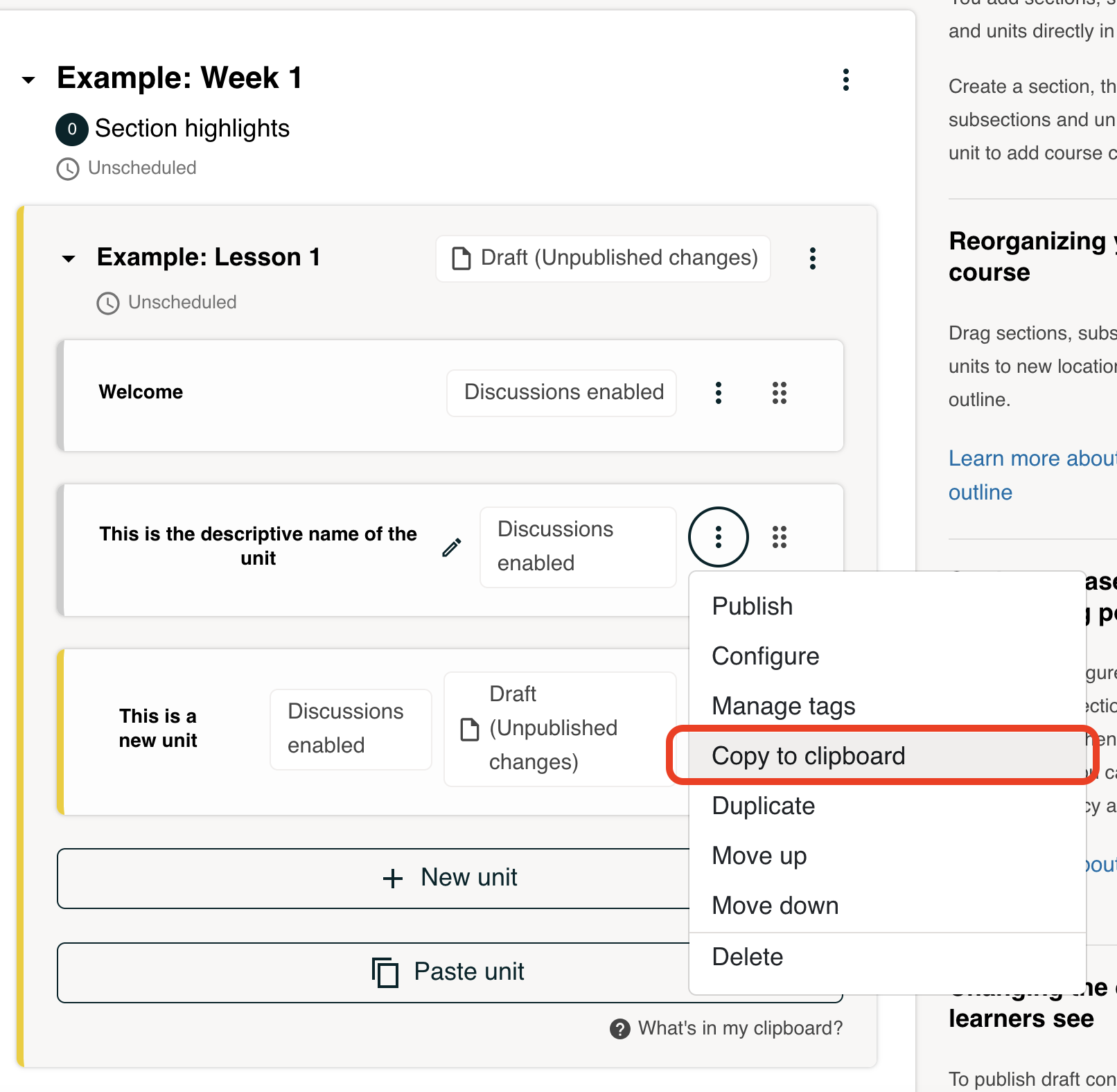Collapse the Example: Lesson 1 subsection

(x=69, y=259)
